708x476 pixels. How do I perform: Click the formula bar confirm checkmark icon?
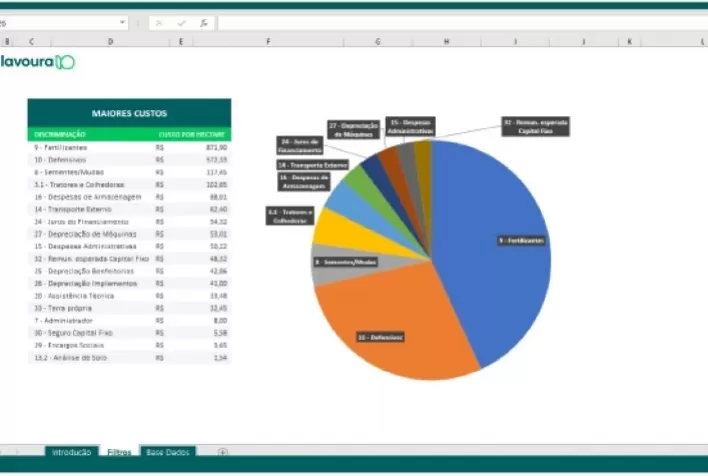tap(182, 23)
